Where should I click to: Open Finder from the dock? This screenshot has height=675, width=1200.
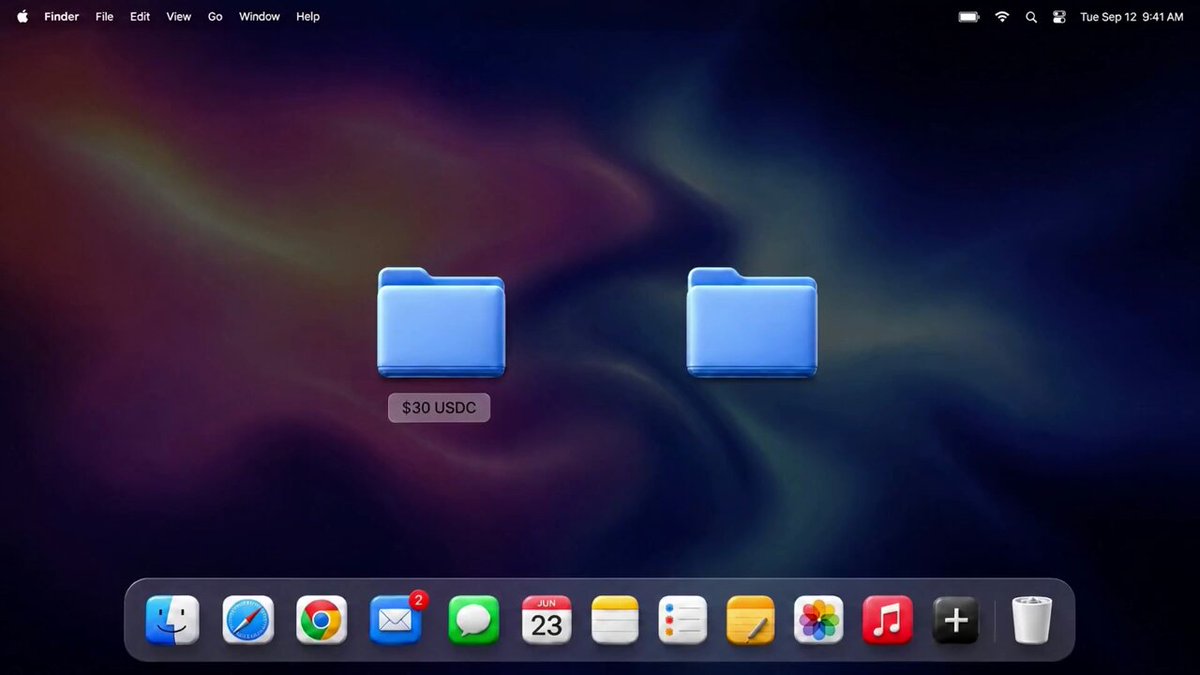[x=172, y=620]
